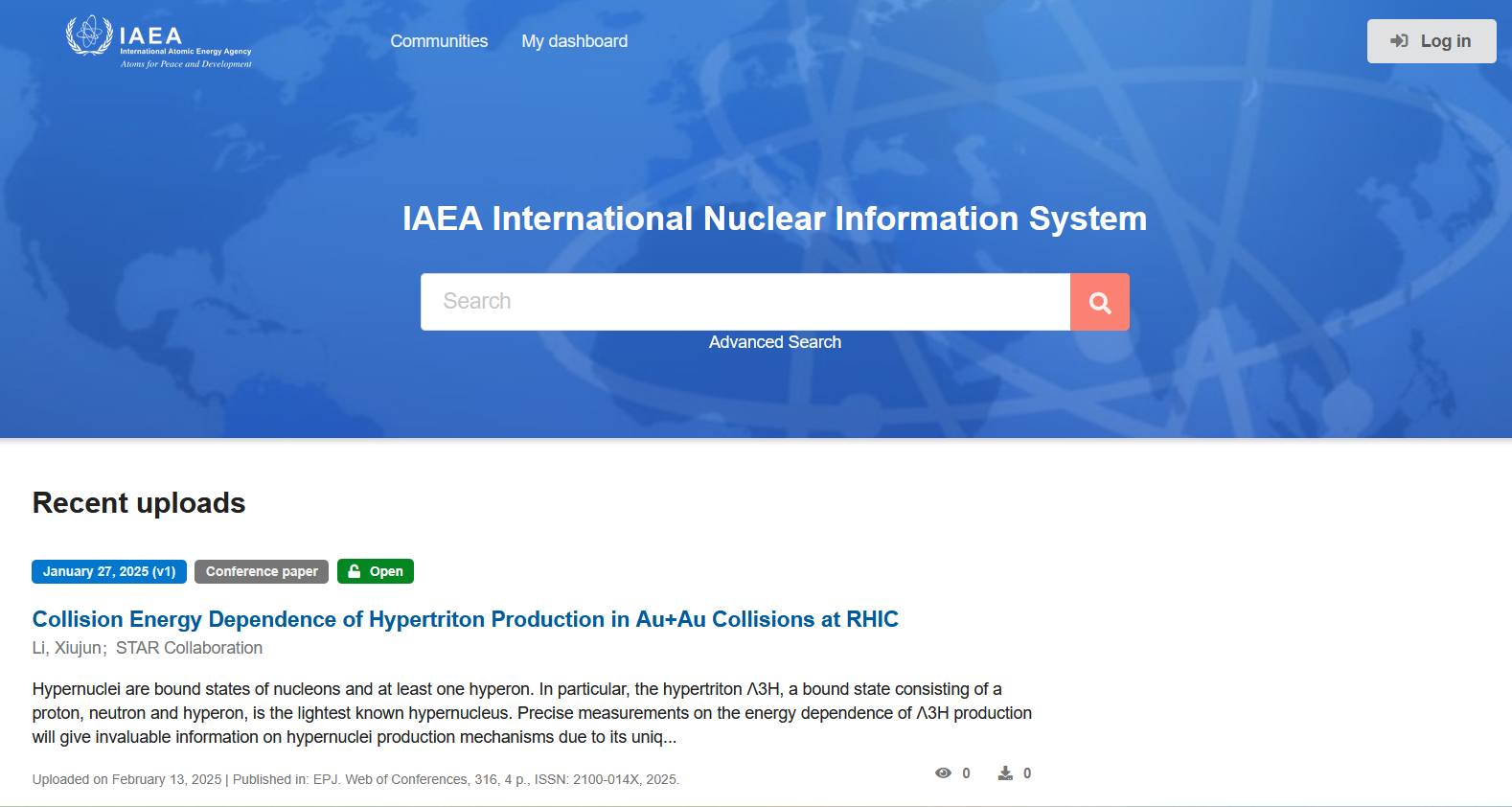The width and height of the screenshot is (1512, 807).
Task: Click the Conference paper label
Action: pyautogui.click(x=262, y=571)
